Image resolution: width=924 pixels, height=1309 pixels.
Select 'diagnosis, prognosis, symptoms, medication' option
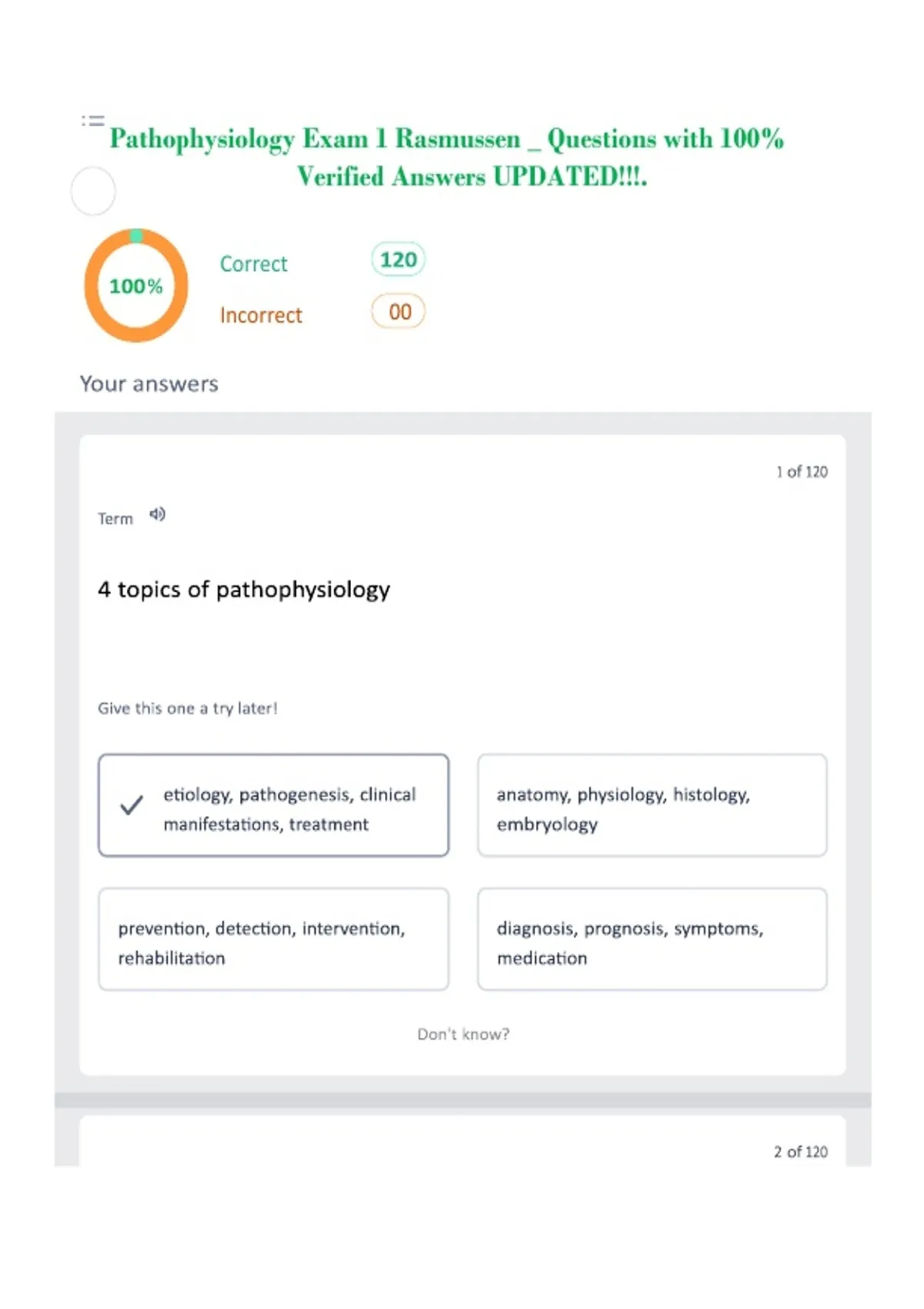point(652,939)
